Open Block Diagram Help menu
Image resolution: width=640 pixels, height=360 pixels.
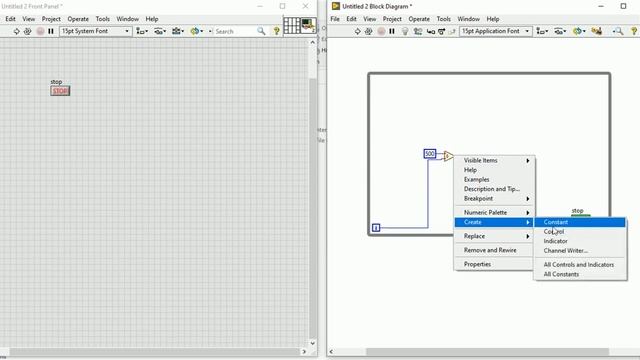coord(493,19)
